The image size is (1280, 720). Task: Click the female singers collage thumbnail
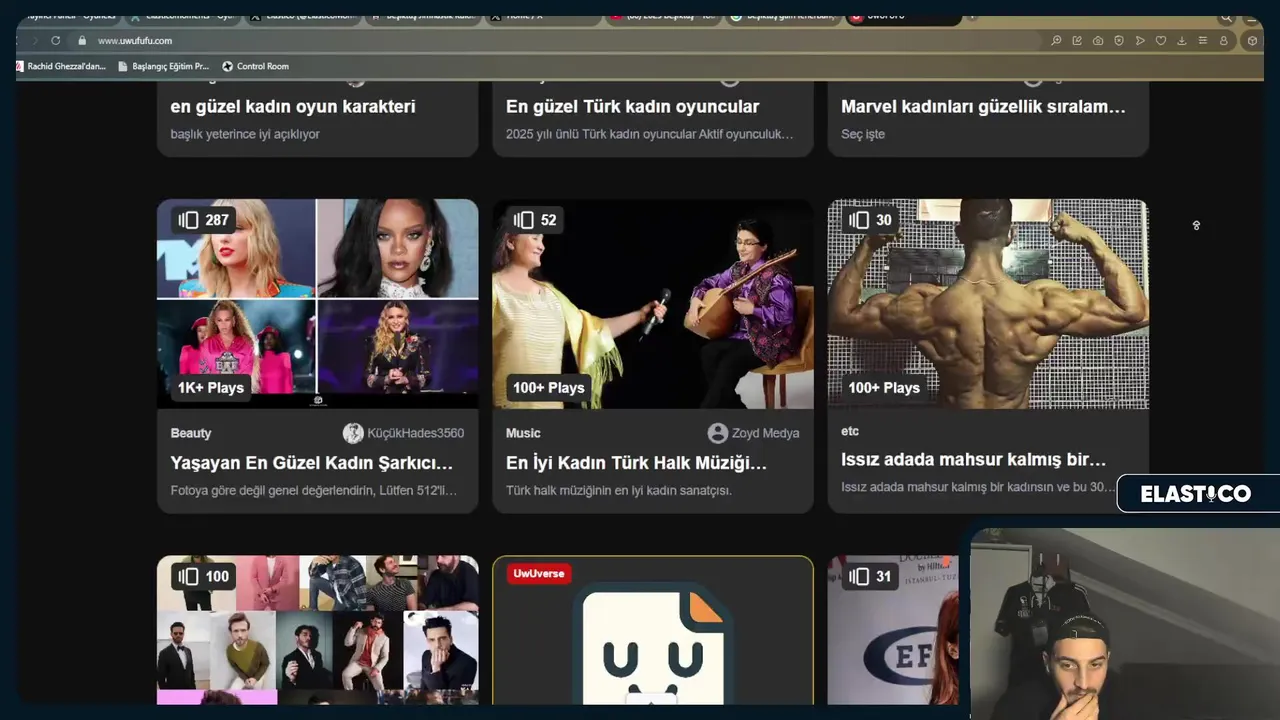(x=318, y=304)
